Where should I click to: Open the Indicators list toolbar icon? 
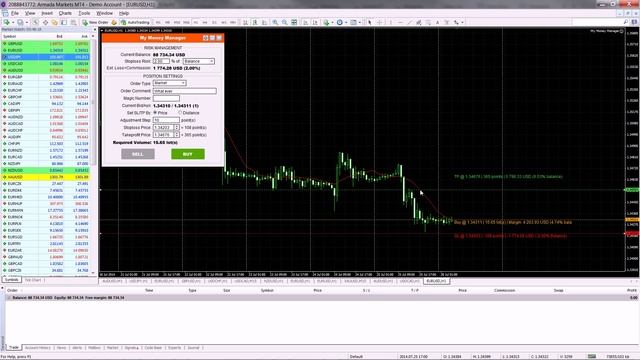coord(326,22)
